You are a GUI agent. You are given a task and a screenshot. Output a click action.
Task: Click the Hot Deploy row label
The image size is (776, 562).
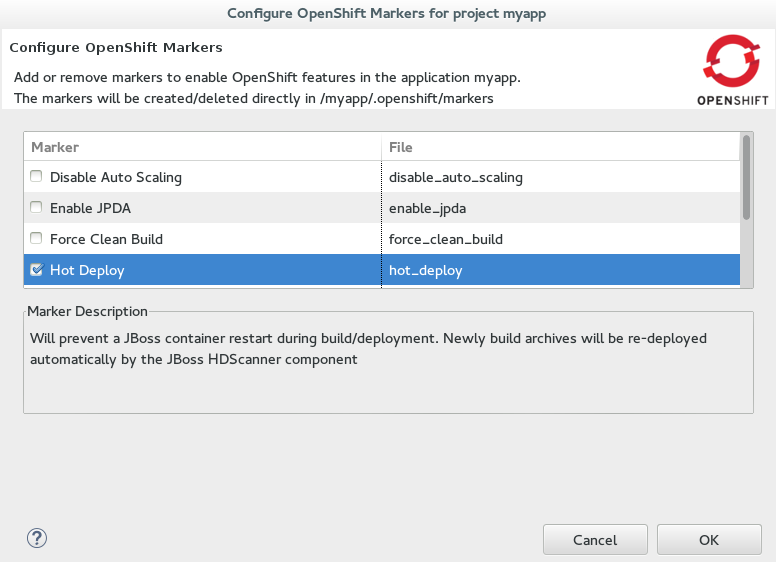point(87,271)
